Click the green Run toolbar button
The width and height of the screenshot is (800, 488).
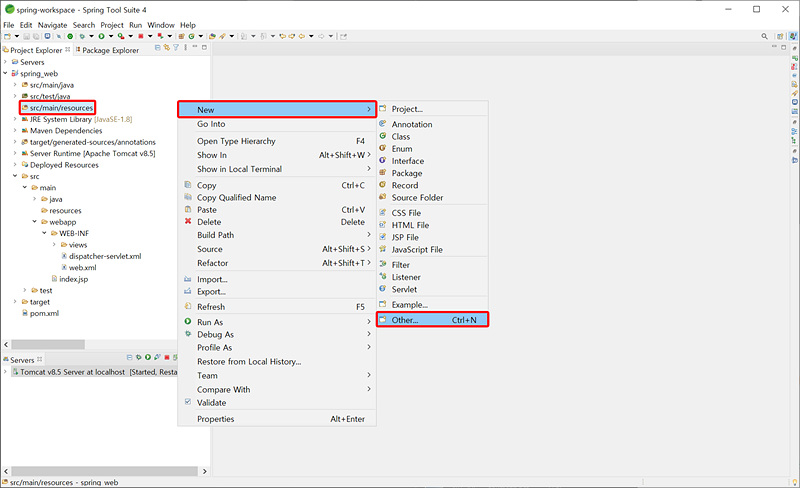(x=102, y=36)
